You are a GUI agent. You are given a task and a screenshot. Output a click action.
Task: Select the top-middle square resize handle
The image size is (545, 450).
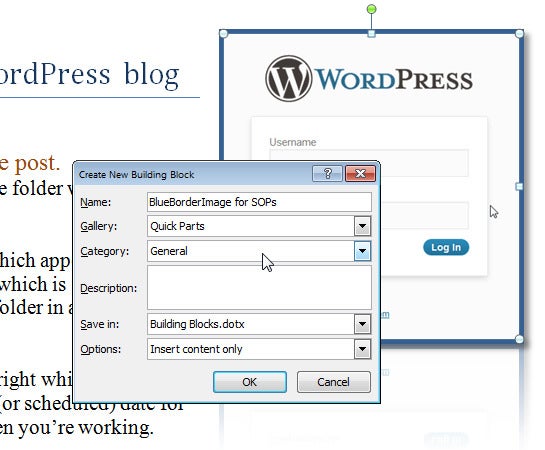pos(372,34)
